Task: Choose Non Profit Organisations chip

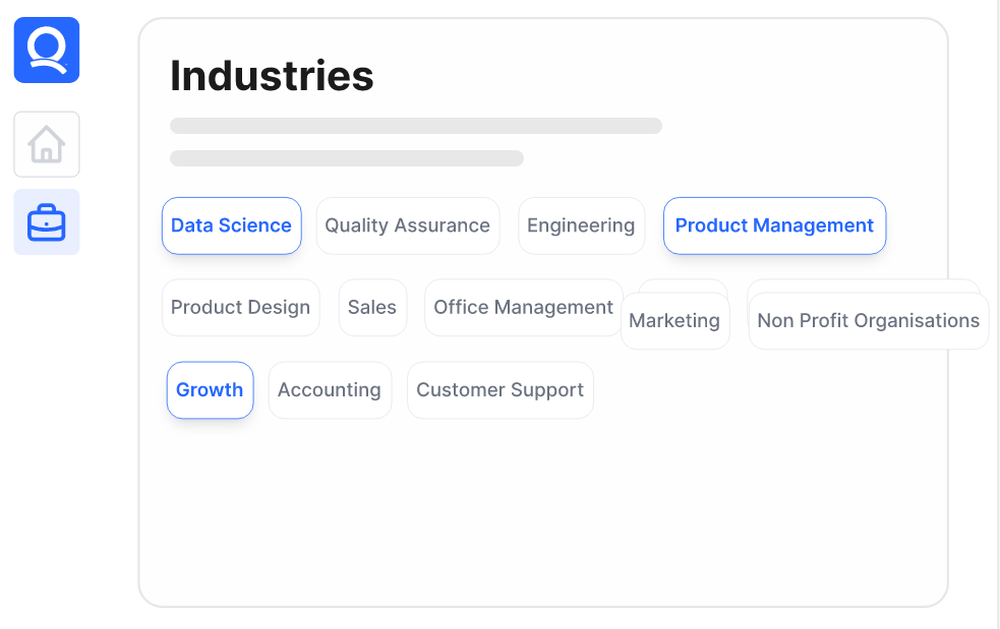Action: [868, 321]
